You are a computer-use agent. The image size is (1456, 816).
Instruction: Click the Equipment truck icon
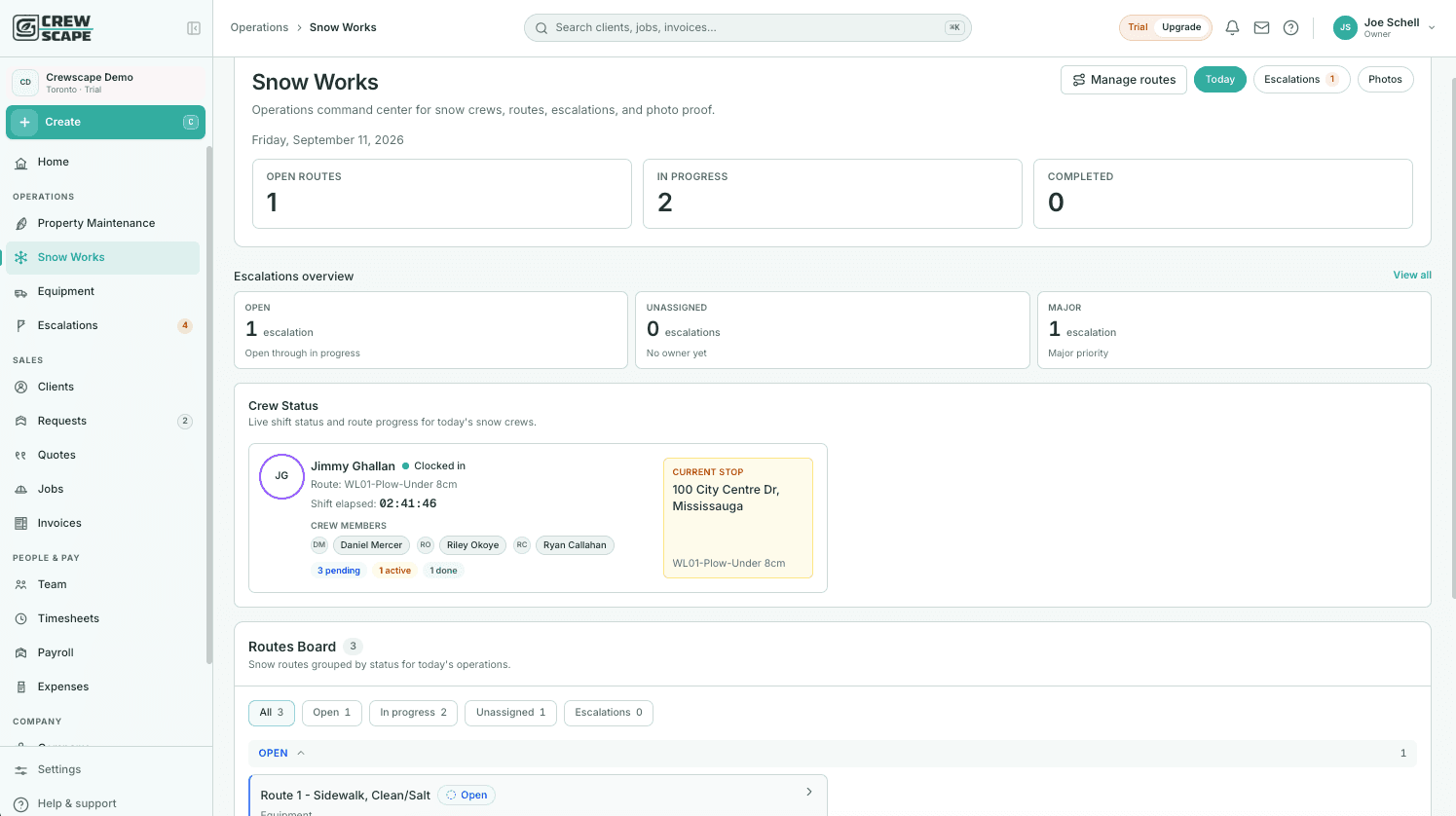[x=21, y=292]
